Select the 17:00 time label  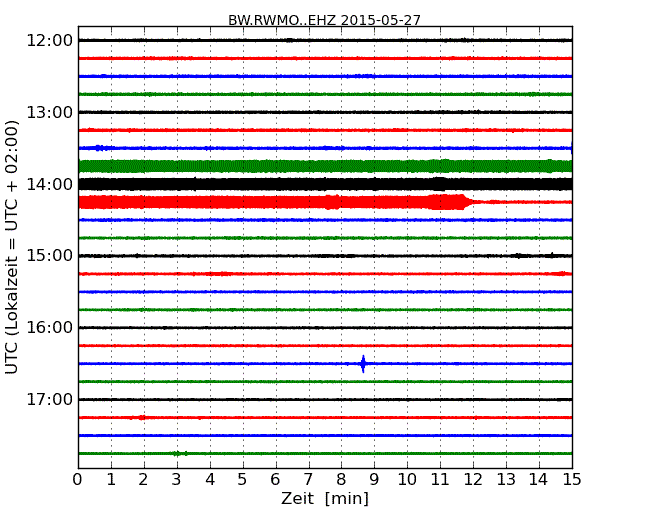point(49,399)
